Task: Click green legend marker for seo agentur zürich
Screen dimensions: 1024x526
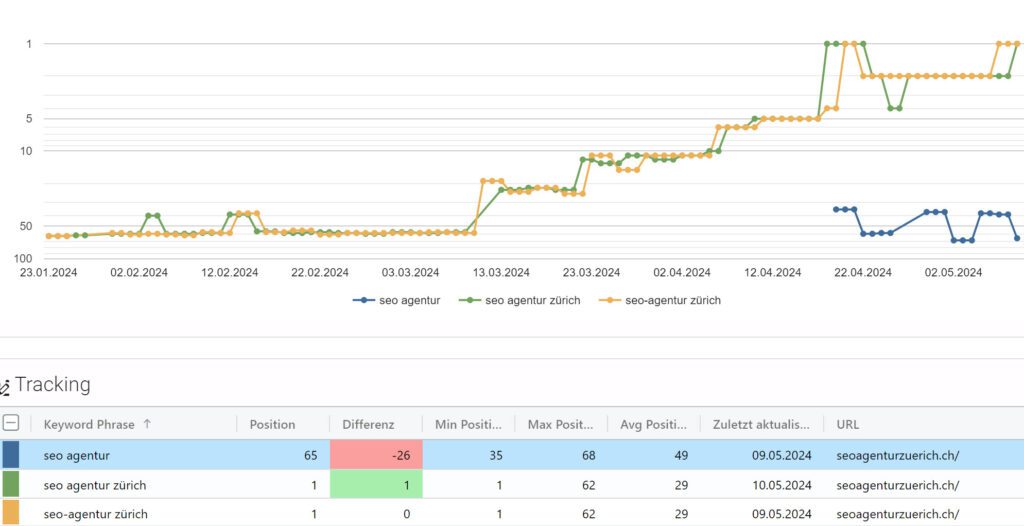Action: click(x=470, y=300)
